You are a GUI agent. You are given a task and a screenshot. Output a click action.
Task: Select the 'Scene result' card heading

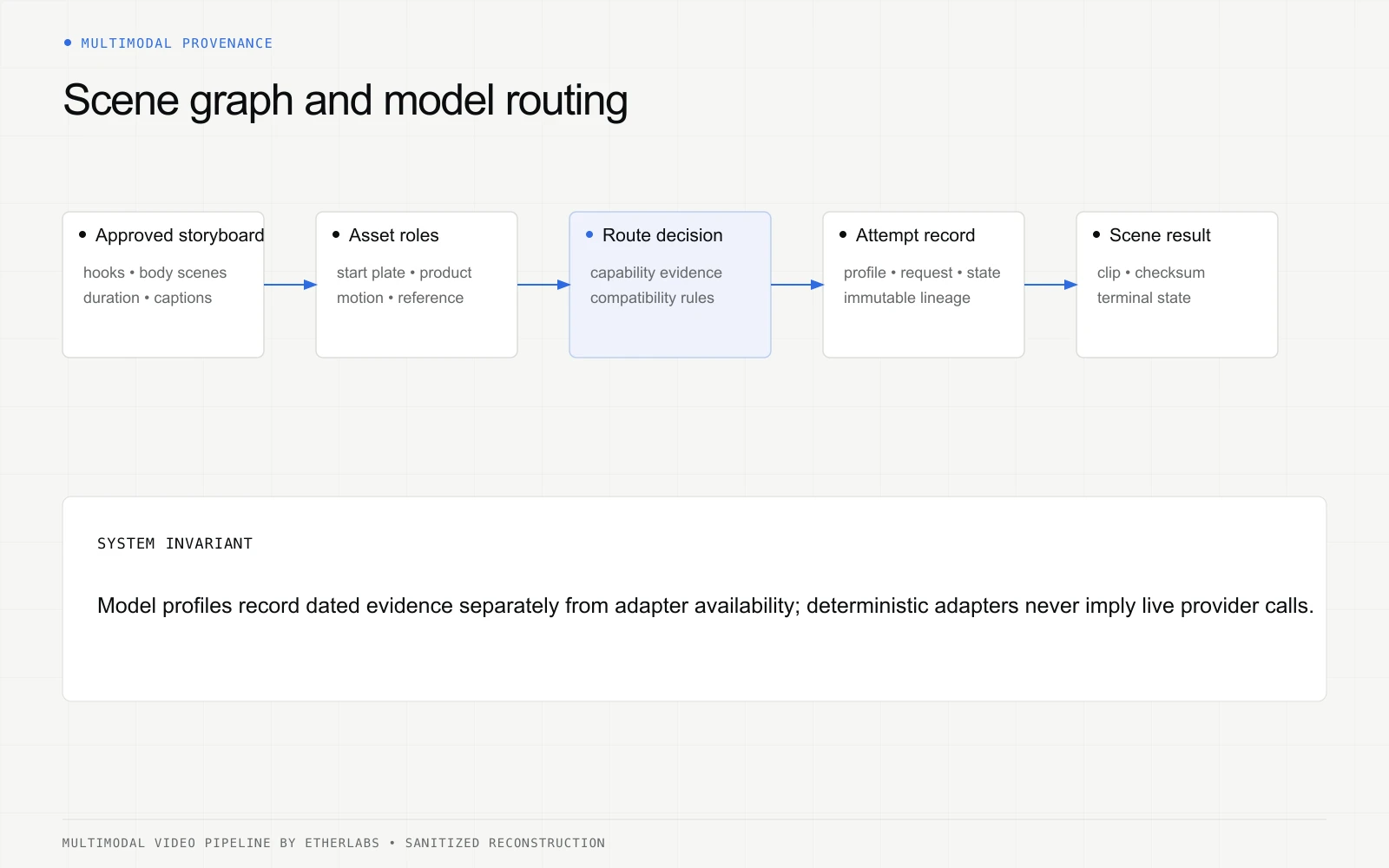point(1160,235)
